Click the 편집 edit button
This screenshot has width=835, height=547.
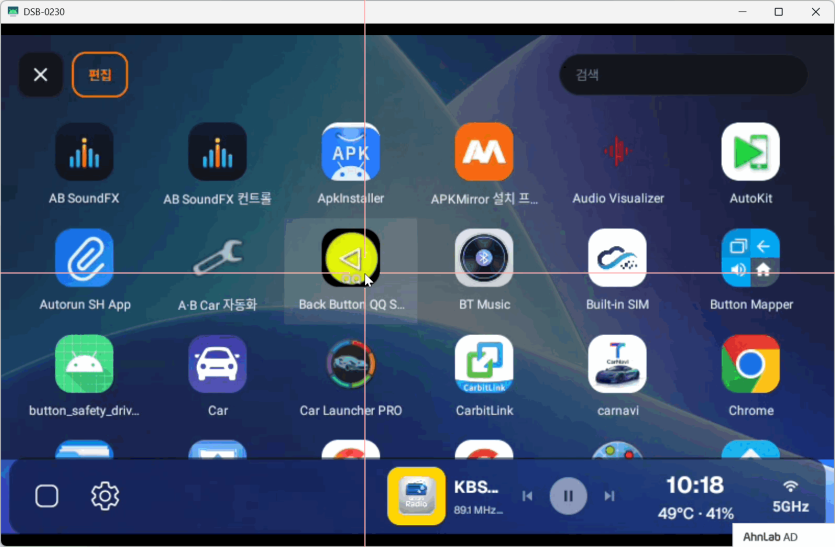(x=100, y=75)
